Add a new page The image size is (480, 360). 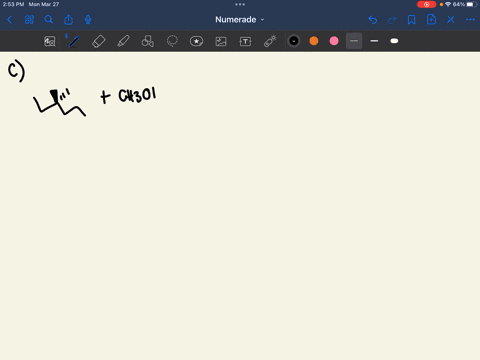(x=431, y=20)
